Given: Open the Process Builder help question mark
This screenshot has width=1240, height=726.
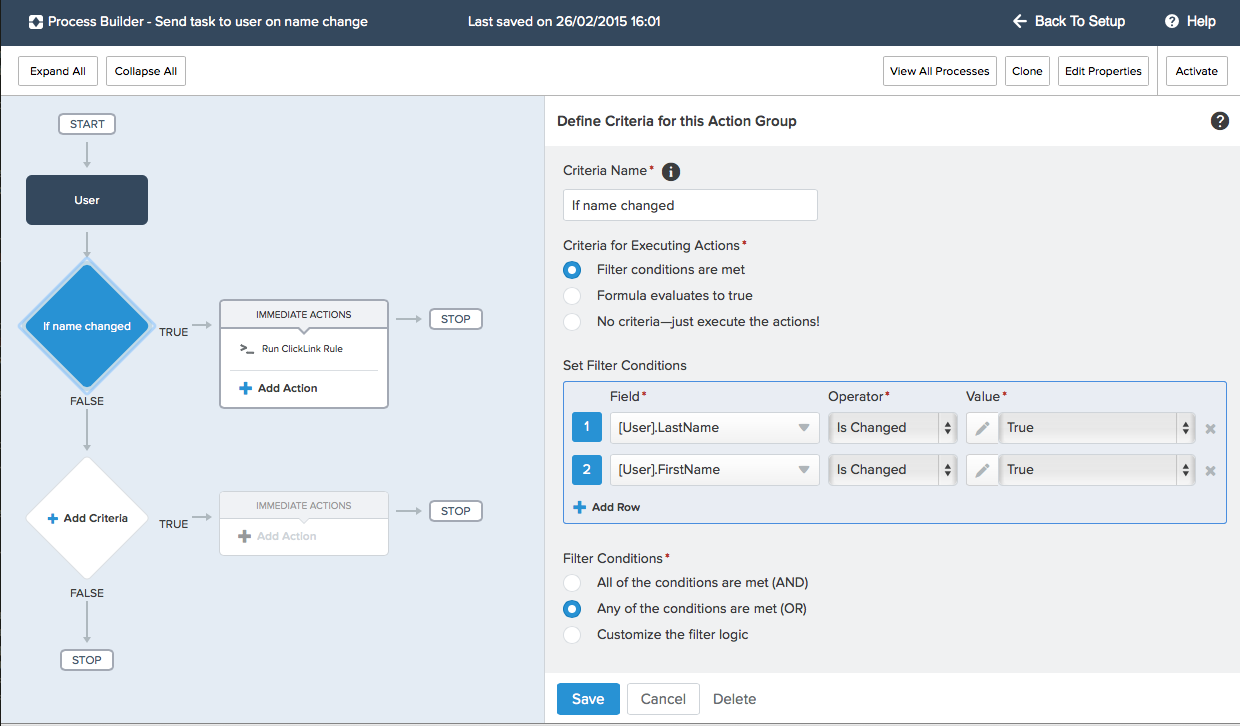Looking at the screenshot, I should click(1219, 120).
